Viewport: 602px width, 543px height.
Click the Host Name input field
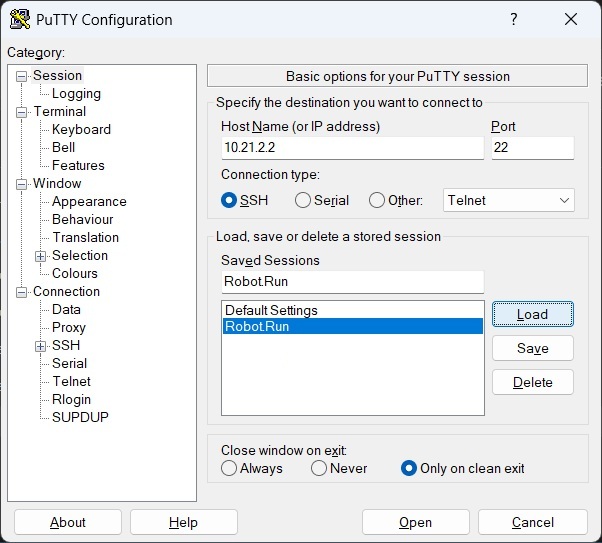click(352, 148)
